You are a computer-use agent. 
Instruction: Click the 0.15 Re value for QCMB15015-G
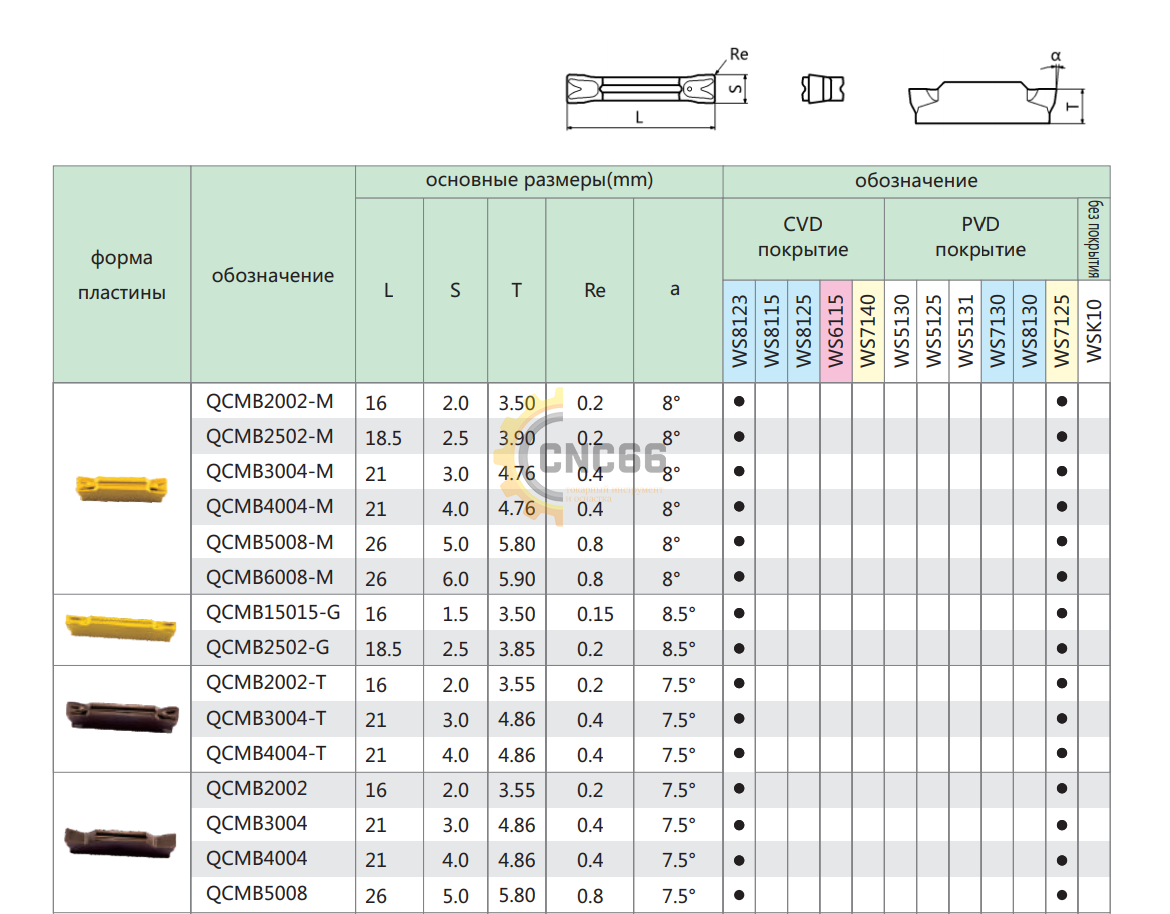(x=595, y=614)
